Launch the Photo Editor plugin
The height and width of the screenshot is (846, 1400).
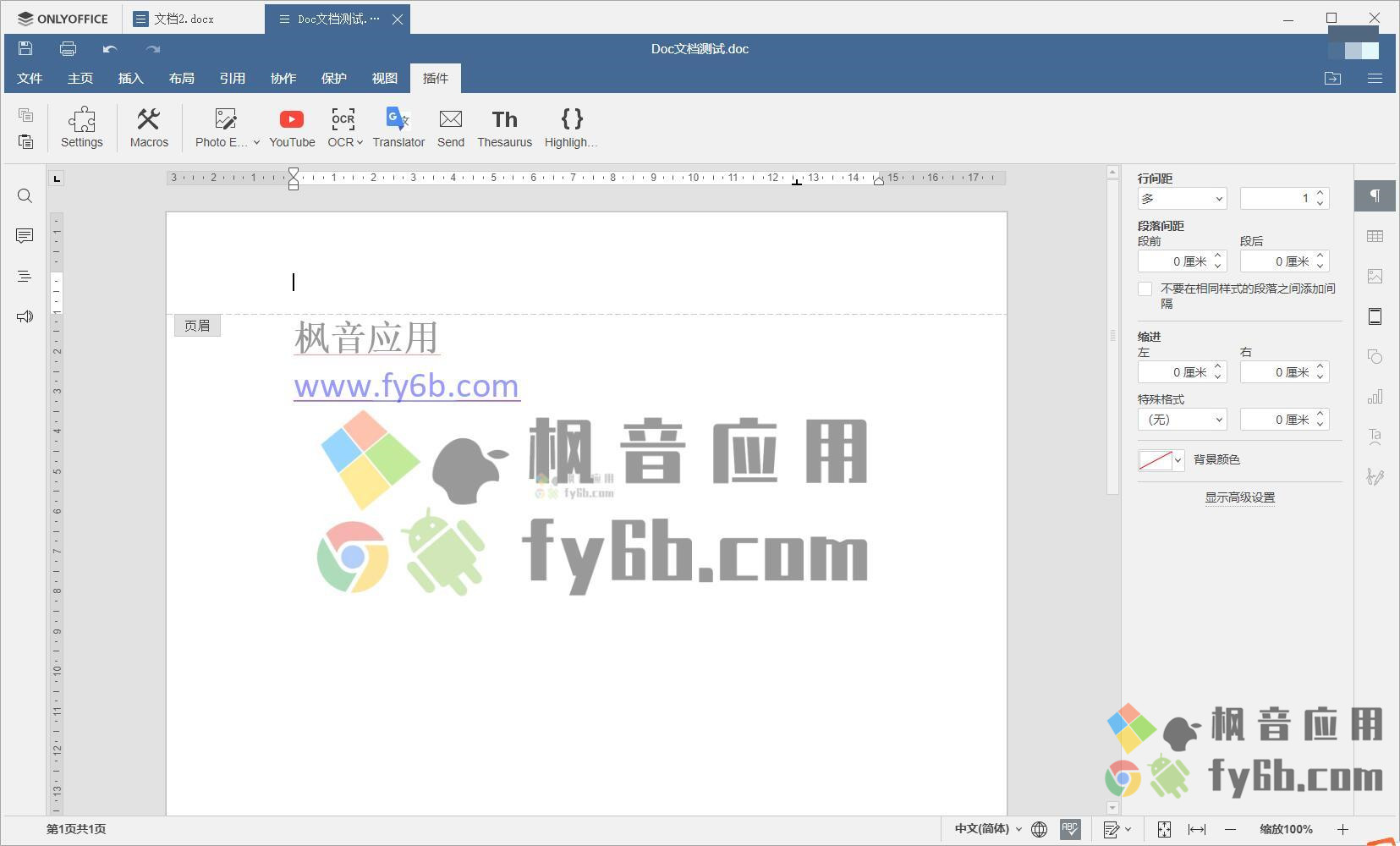tap(222, 128)
